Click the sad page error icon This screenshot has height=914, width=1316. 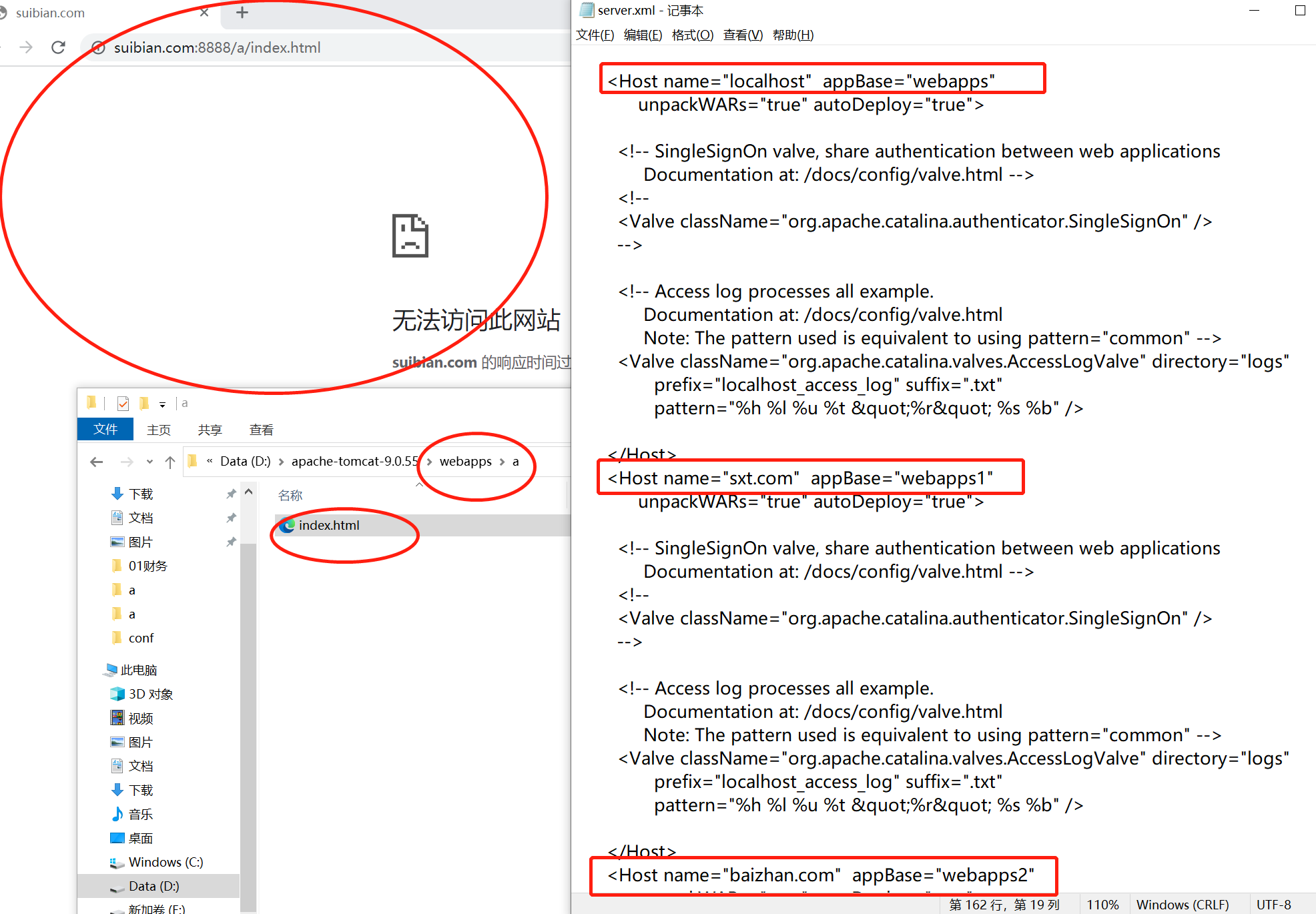[410, 236]
